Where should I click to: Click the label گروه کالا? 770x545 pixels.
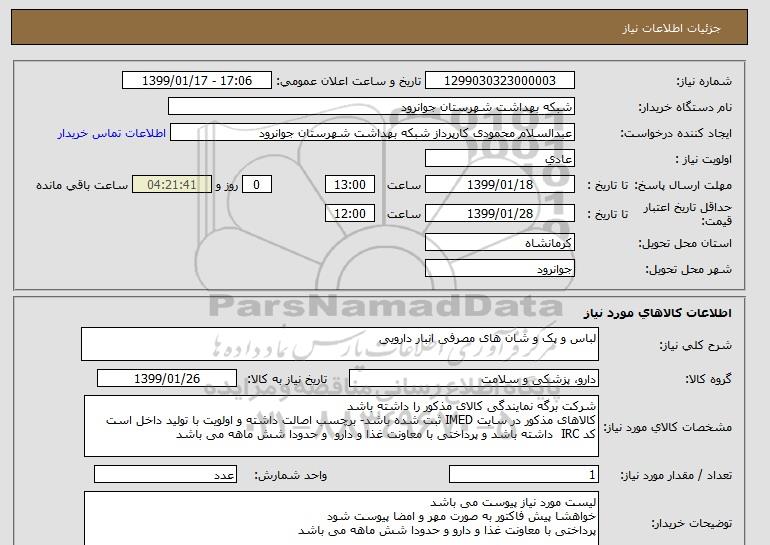709,379
